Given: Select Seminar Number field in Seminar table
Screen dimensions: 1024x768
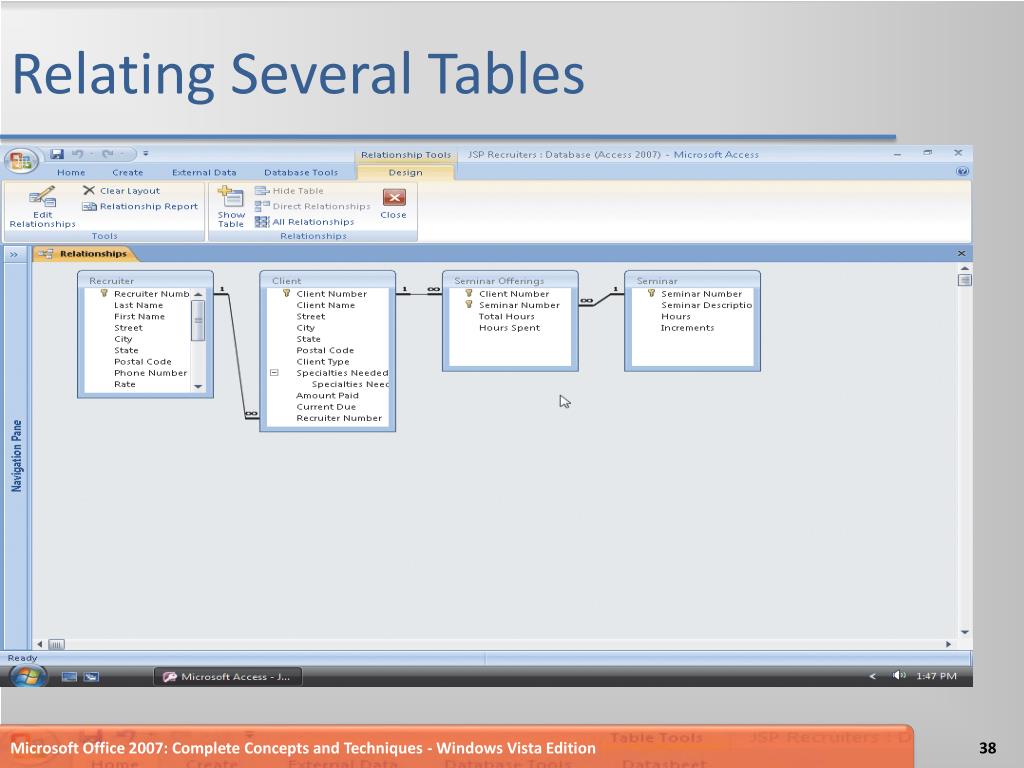Looking at the screenshot, I should 701,294.
